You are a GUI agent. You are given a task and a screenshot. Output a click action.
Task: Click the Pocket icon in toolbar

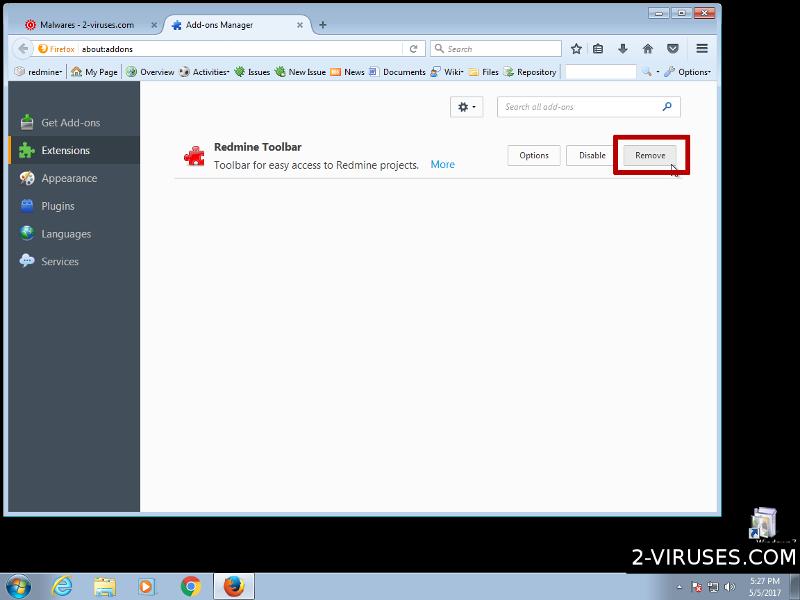click(x=673, y=48)
